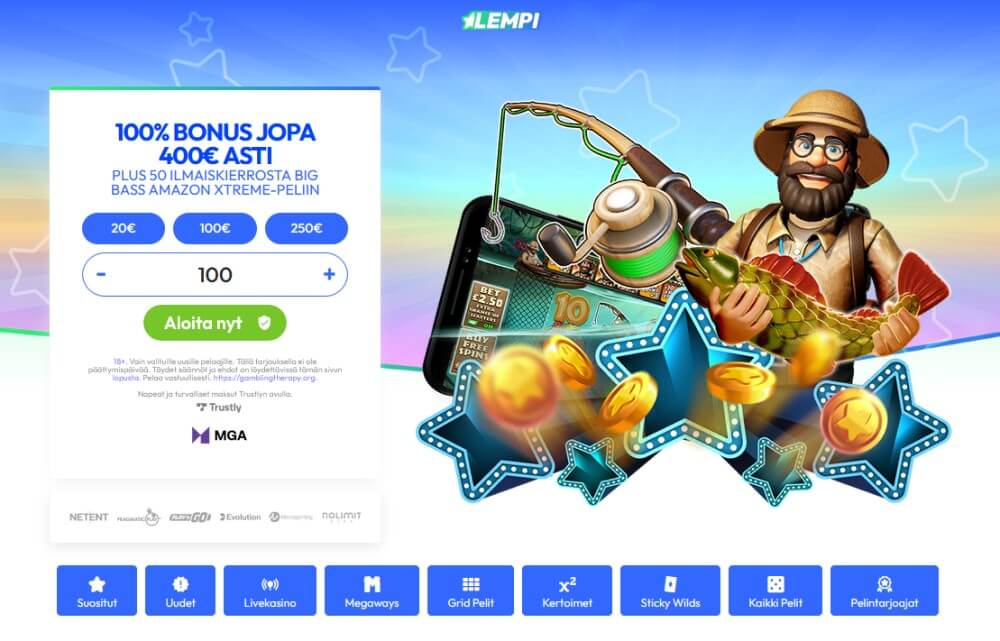Open the Uudet new games category
Viewport: 1000px width, 641px height.
[x=180, y=591]
